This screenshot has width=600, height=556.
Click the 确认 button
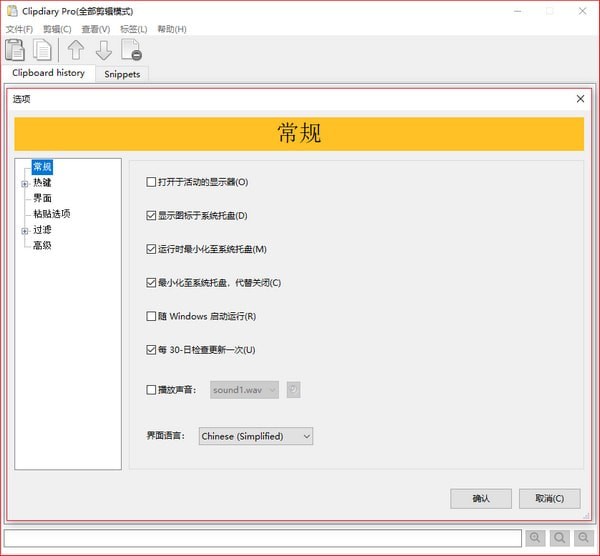tap(481, 499)
